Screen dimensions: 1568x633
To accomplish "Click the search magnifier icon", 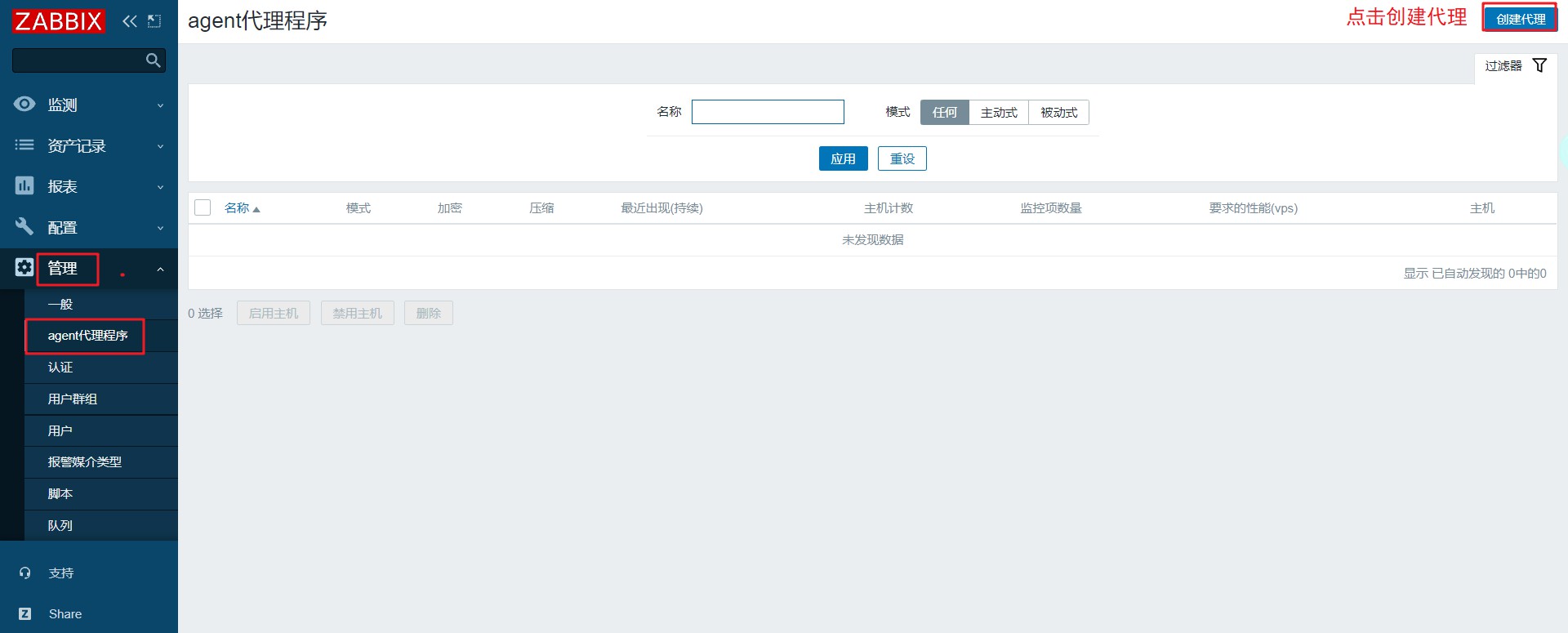I will pos(153,60).
